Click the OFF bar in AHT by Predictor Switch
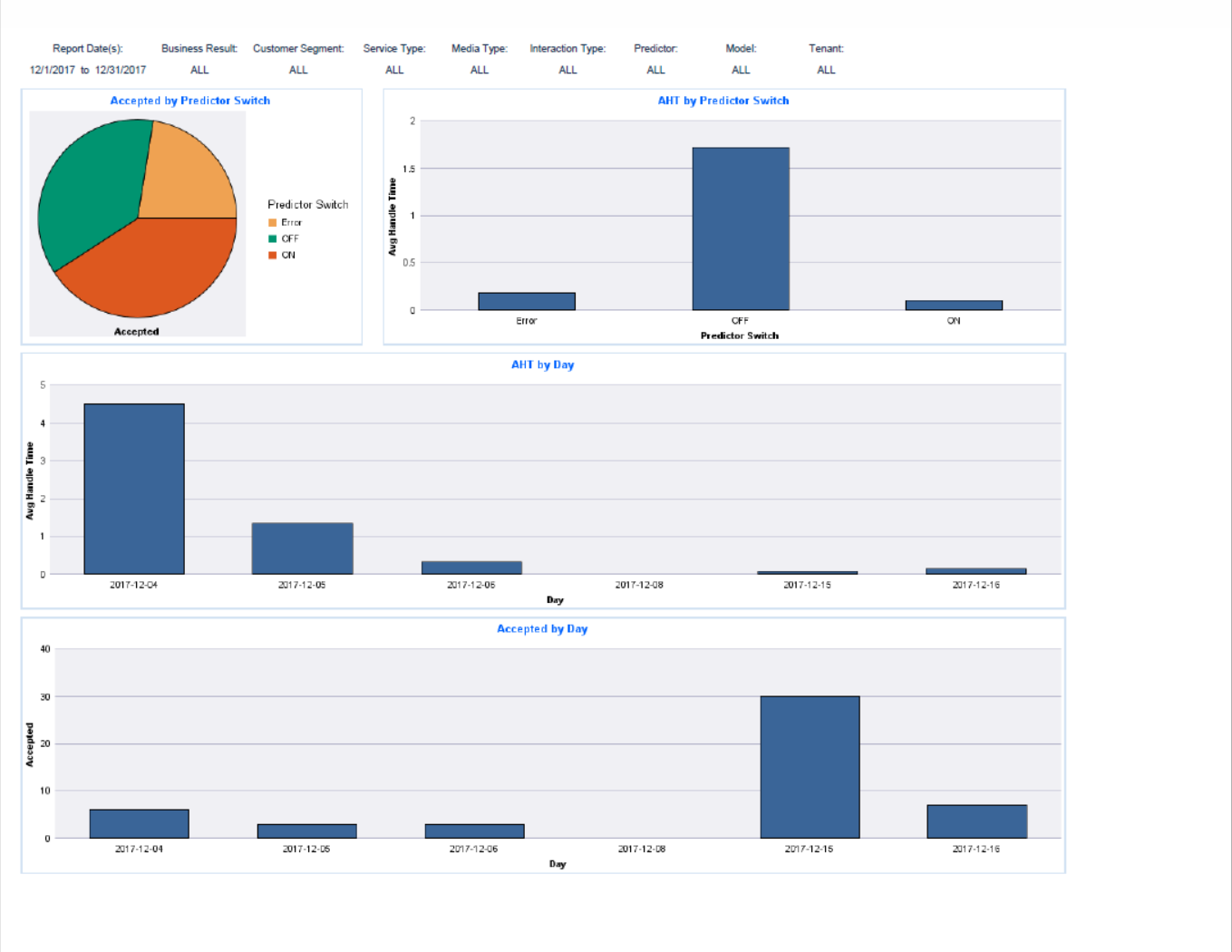Viewport: 1232px width, 952px height. 741,228
